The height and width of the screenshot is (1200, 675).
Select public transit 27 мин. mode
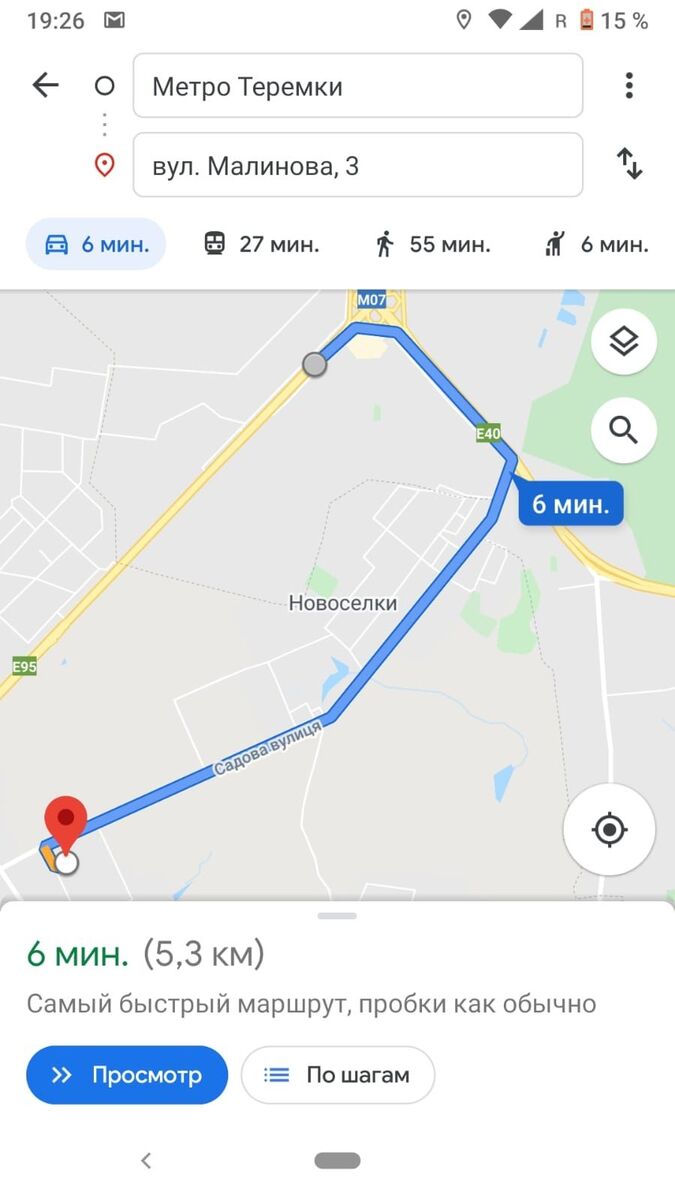pos(261,244)
